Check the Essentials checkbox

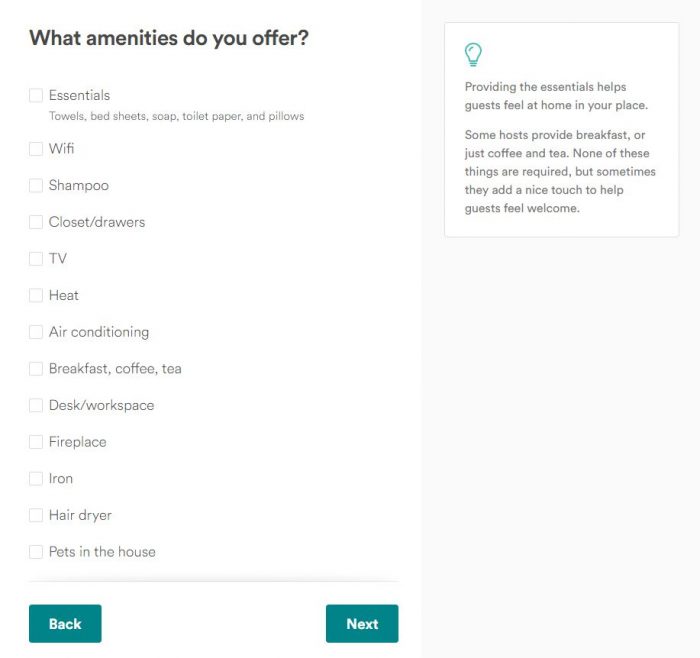pos(36,95)
